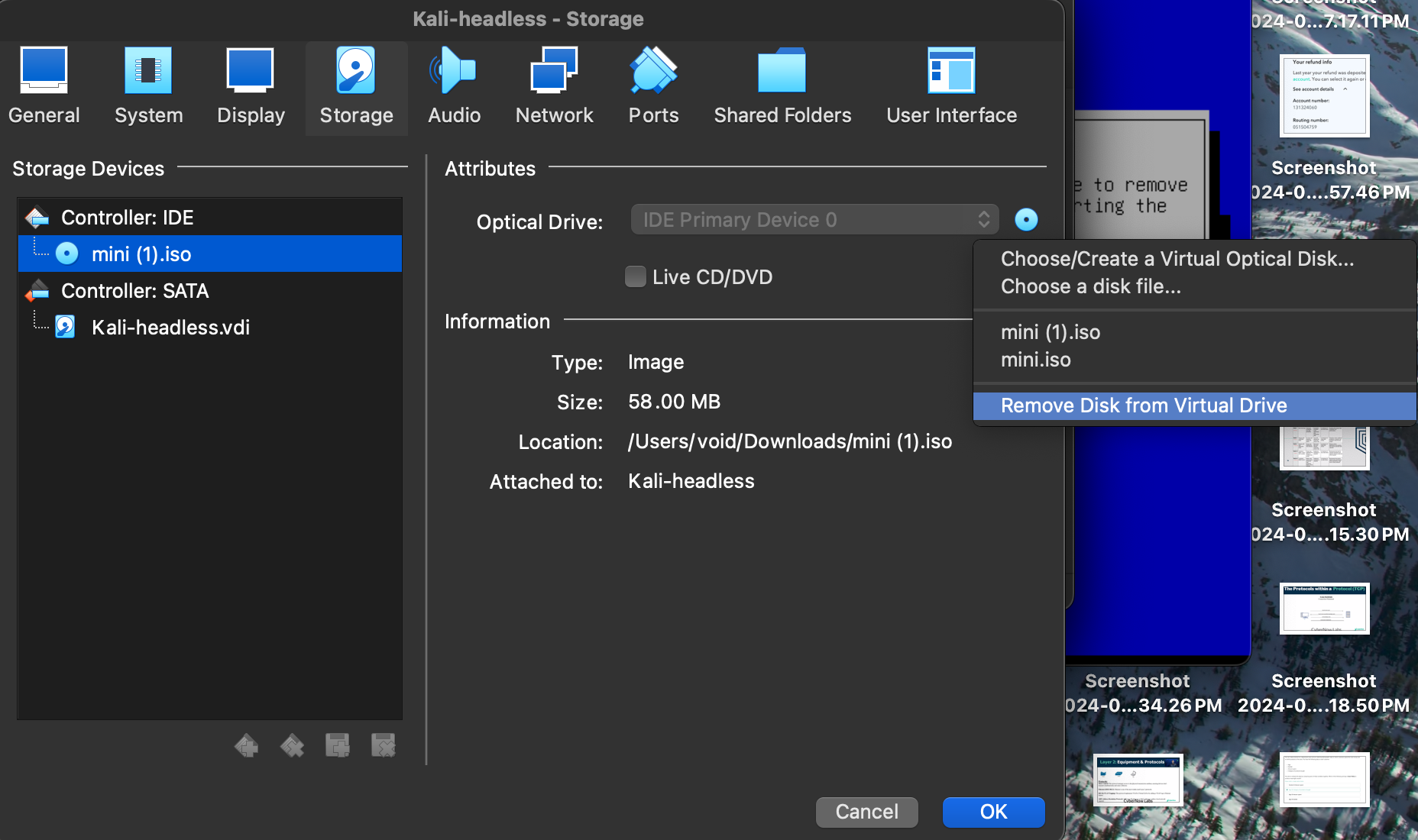The width and height of the screenshot is (1418, 840).
Task: Select the Equipment & Protocols desktop thumbnail
Action: [1138, 780]
